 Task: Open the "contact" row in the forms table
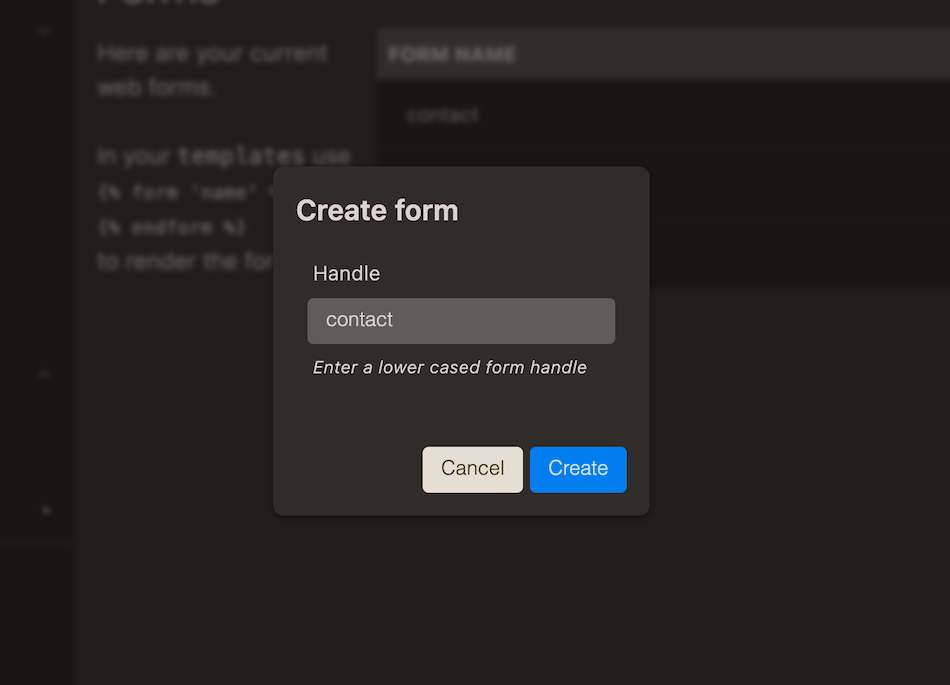tap(443, 115)
